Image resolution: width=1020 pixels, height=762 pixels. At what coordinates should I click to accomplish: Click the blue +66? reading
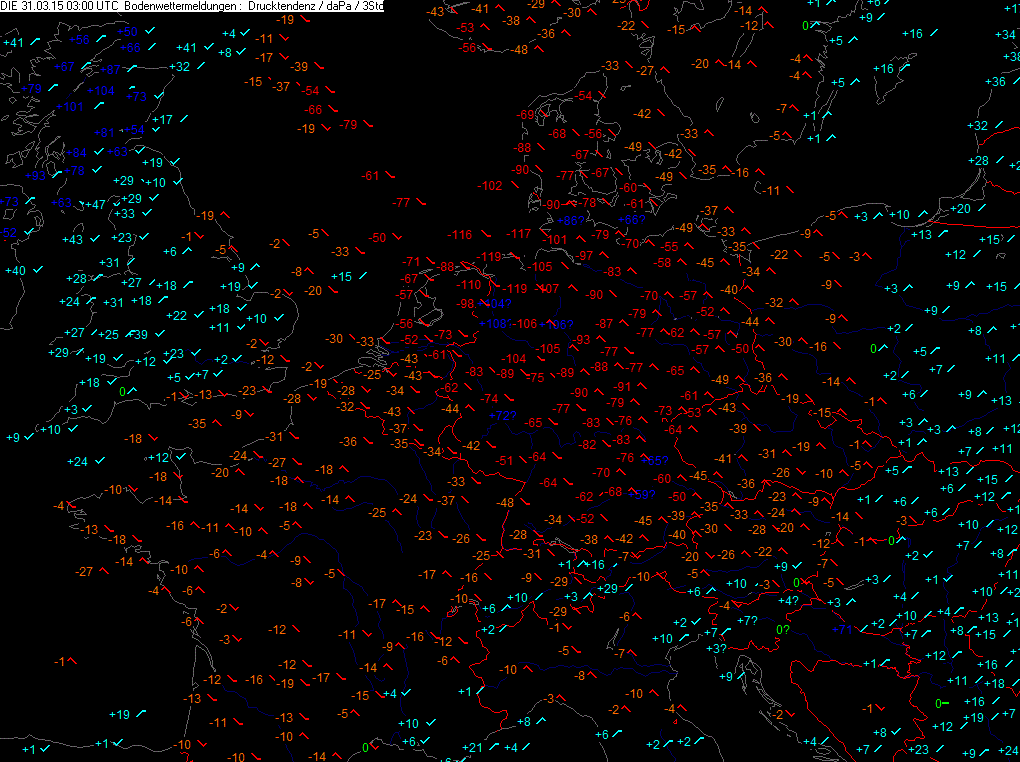(x=631, y=220)
